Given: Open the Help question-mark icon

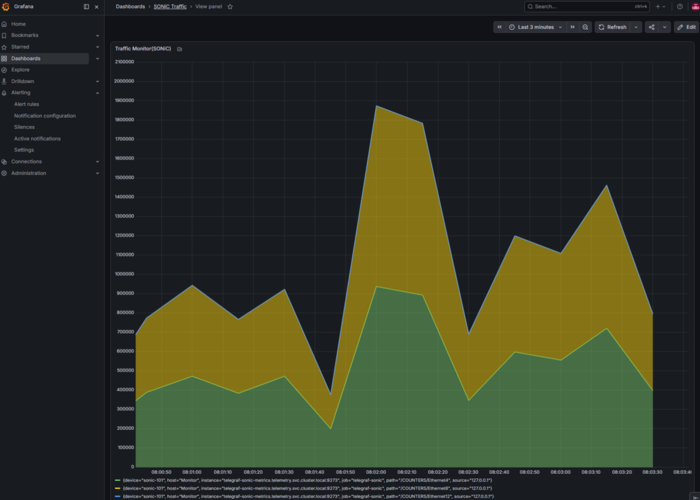Looking at the screenshot, I should [x=679, y=7].
